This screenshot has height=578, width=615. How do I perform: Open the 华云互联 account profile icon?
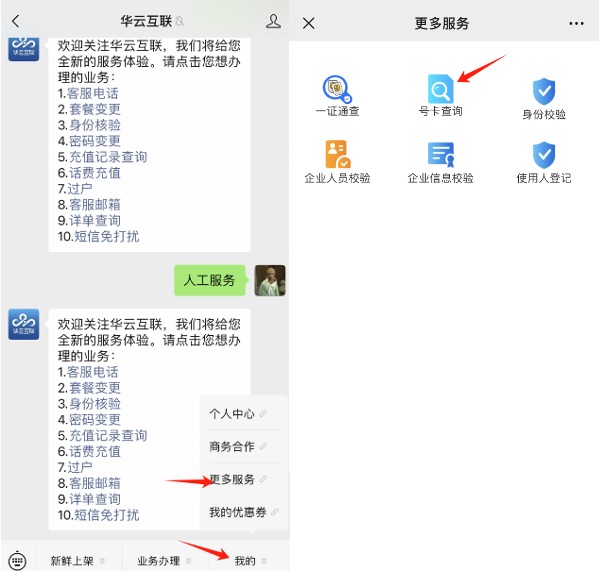point(273,21)
